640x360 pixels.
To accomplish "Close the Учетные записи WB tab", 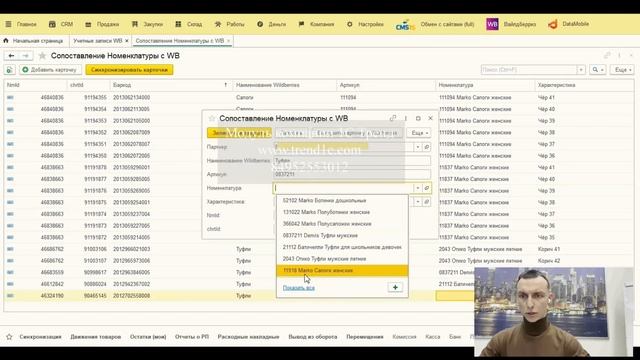I will pyautogui.click(x=127, y=41).
